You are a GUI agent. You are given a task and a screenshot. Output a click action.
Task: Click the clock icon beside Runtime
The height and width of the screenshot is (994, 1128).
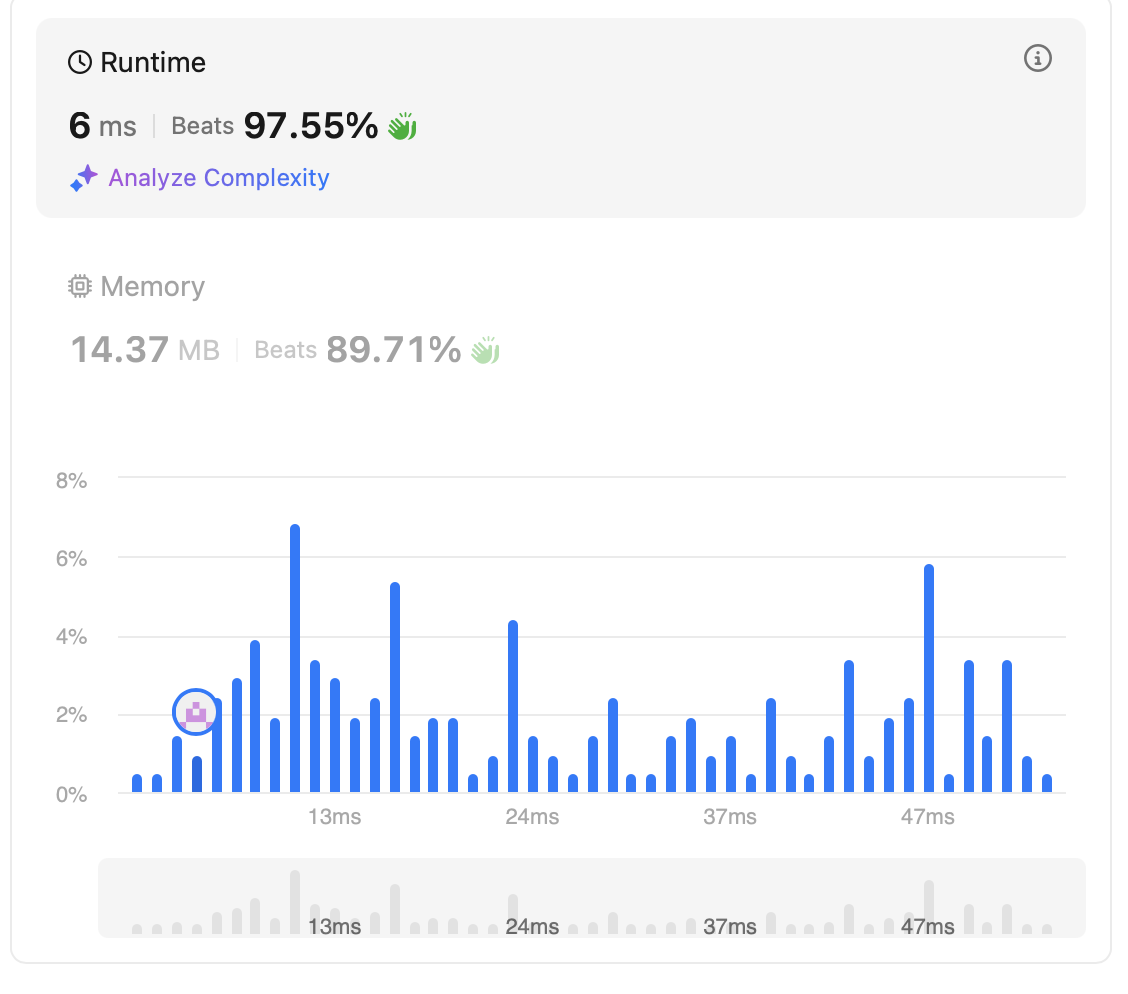pyautogui.click(x=79, y=63)
